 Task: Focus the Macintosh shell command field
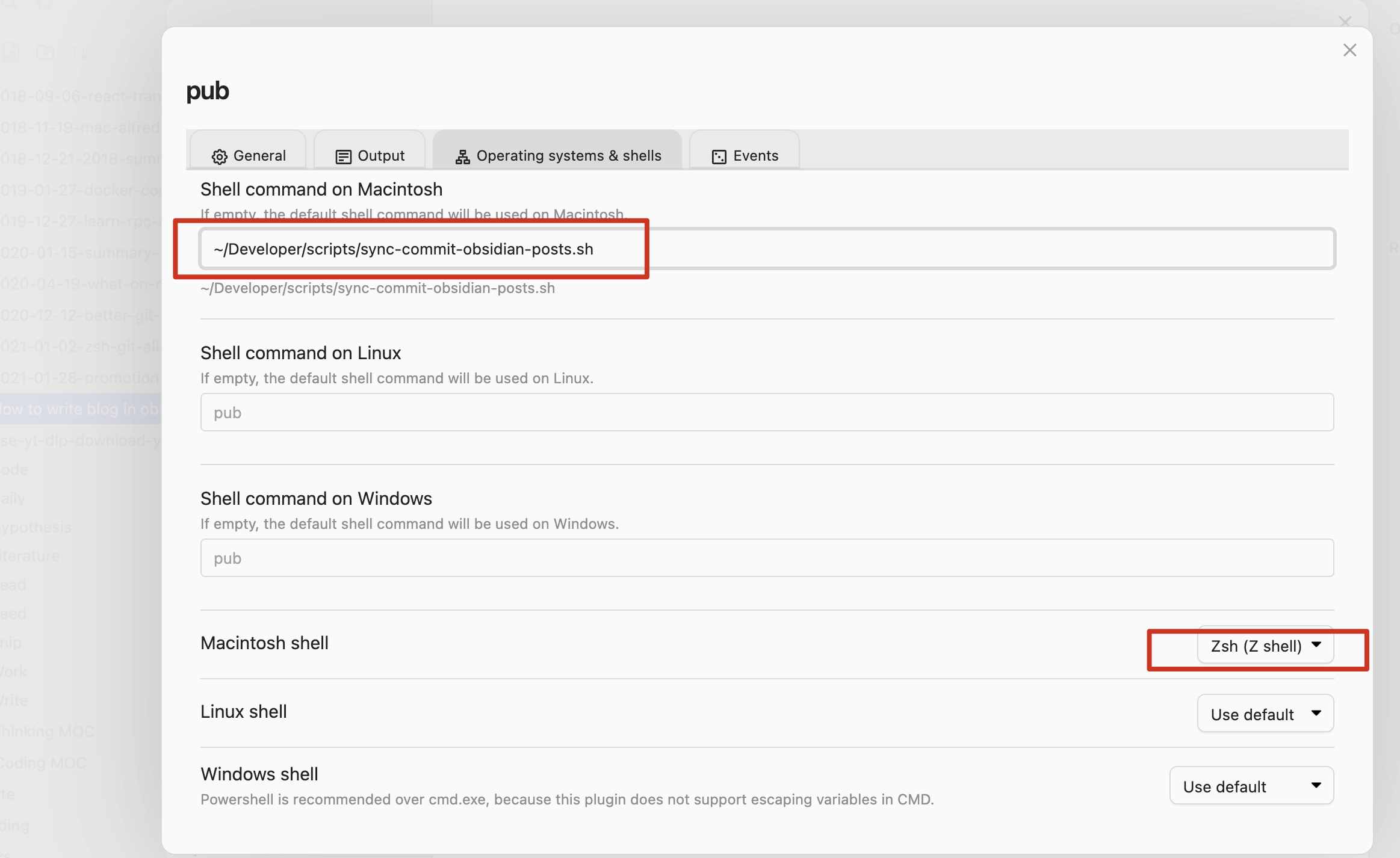pyautogui.click(x=767, y=249)
